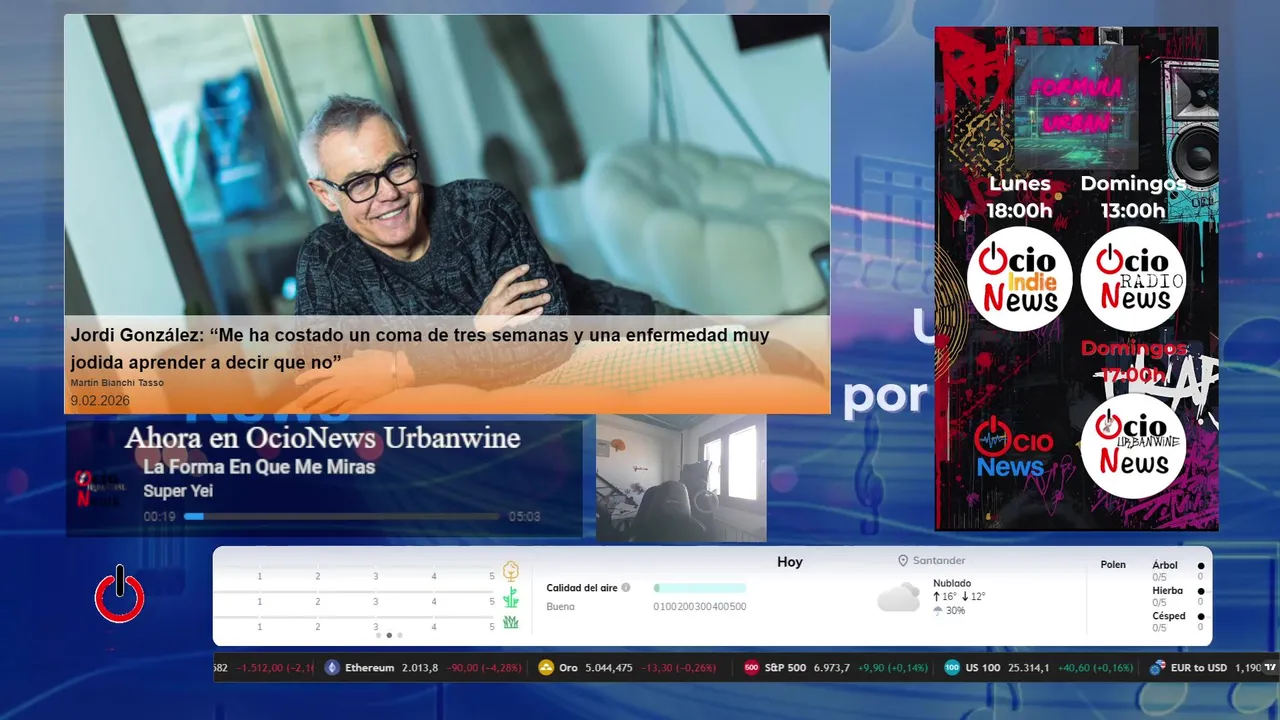Click the Calidad del aire label
Screen dimensions: 1280x720
pos(582,588)
